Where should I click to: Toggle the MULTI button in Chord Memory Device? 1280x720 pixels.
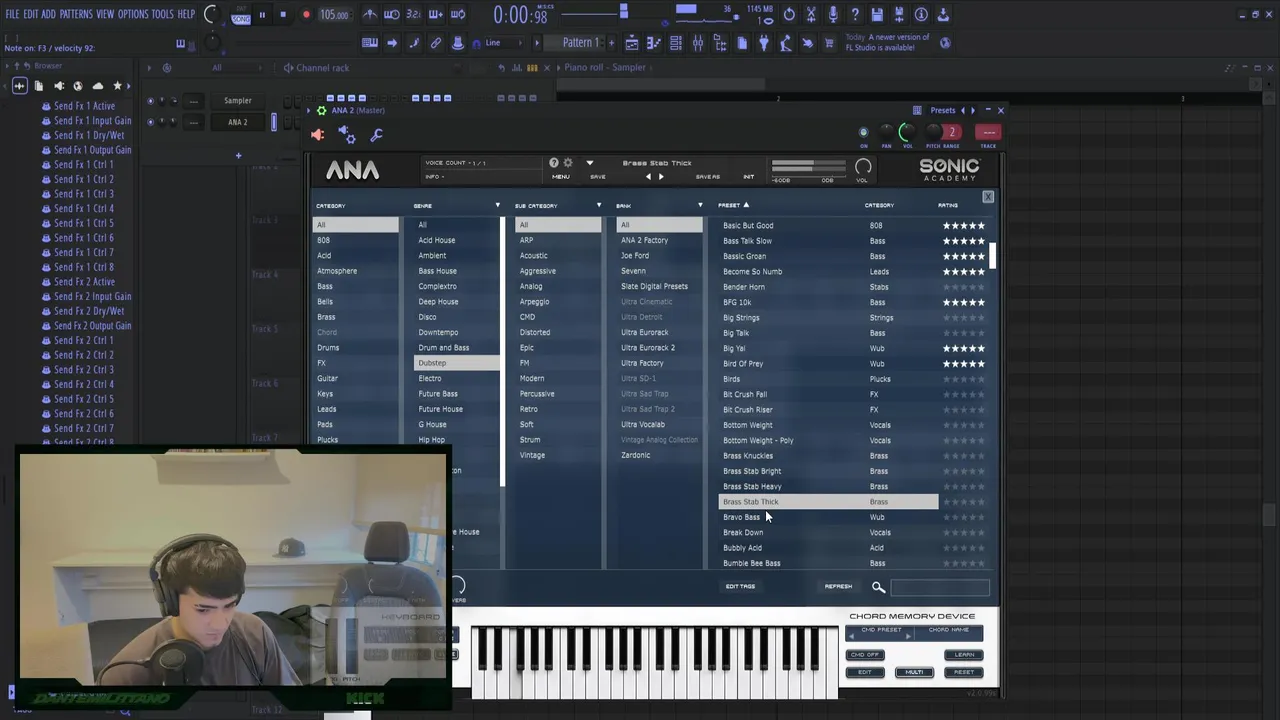point(914,672)
